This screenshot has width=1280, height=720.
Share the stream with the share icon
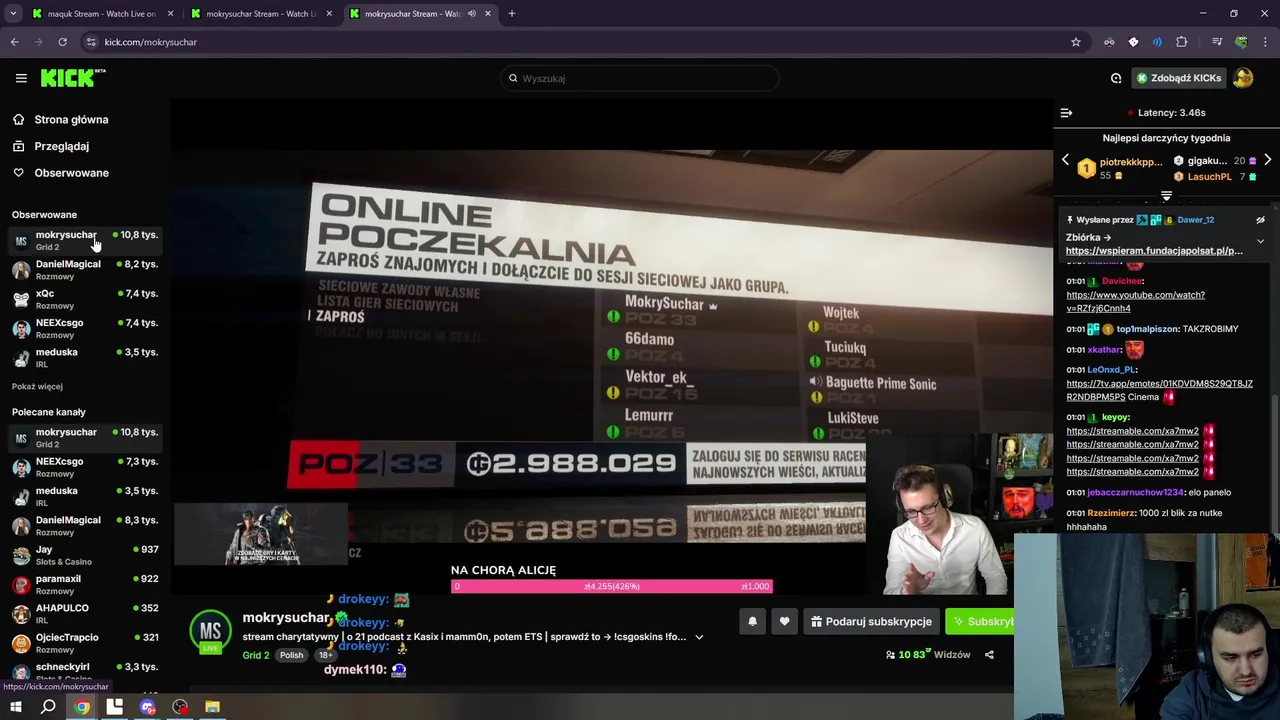click(989, 655)
